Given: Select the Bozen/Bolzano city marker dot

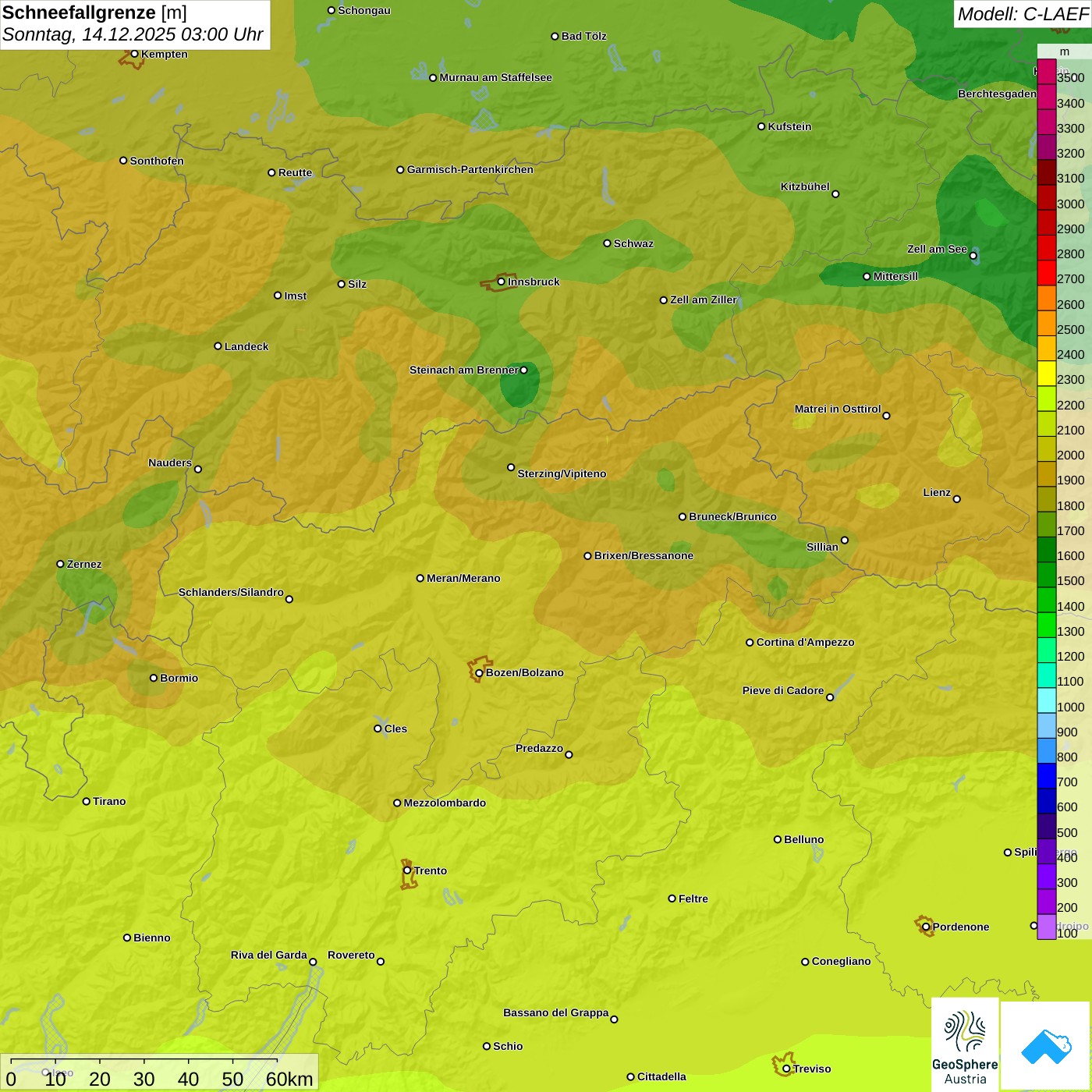Looking at the screenshot, I should [x=479, y=673].
